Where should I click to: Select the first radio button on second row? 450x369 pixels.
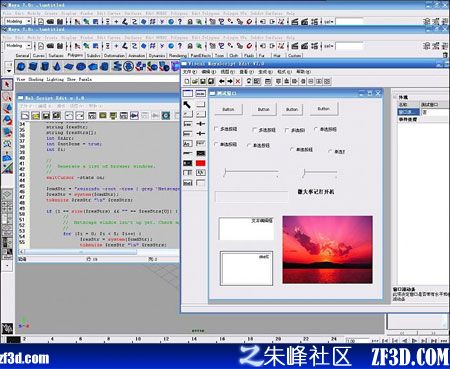pos(216,144)
